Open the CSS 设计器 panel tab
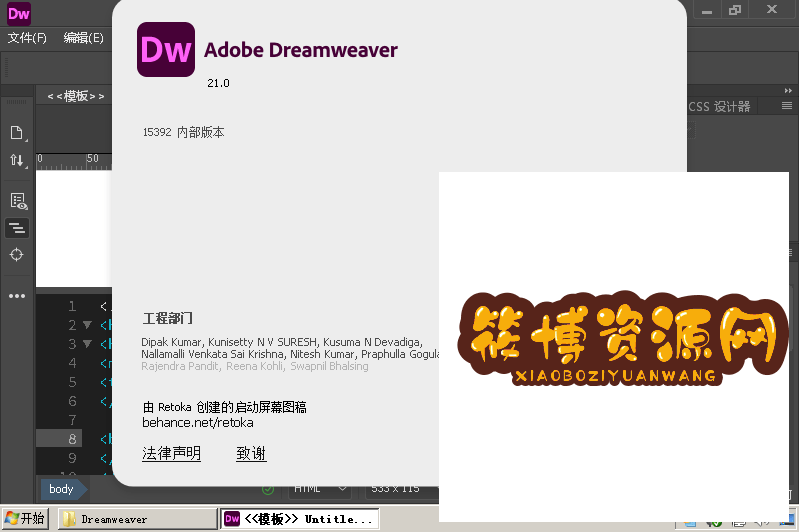 pos(719,107)
